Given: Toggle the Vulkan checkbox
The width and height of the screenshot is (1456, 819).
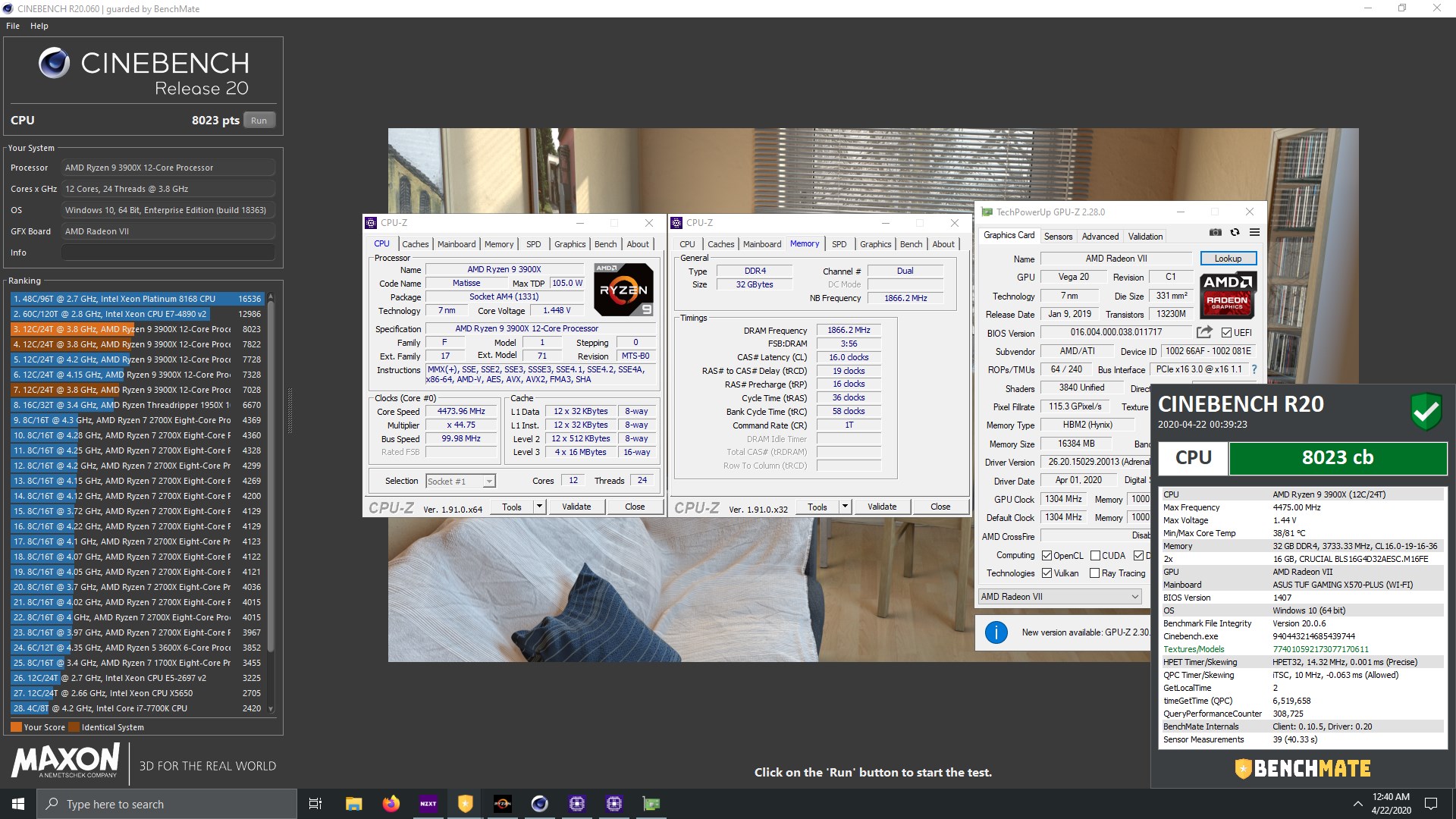Looking at the screenshot, I should (1046, 573).
